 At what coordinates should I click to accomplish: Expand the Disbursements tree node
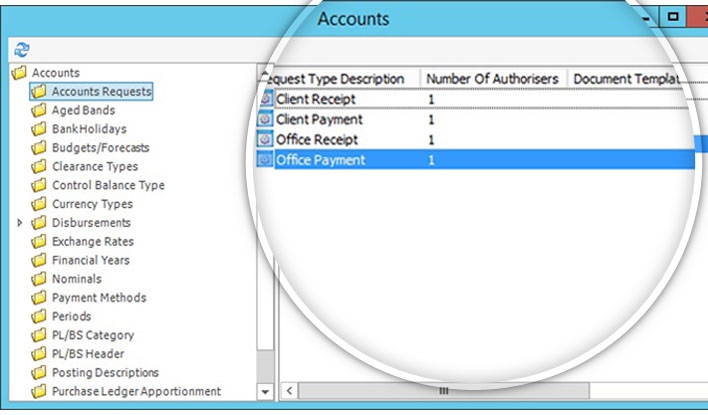tap(20, 223)
